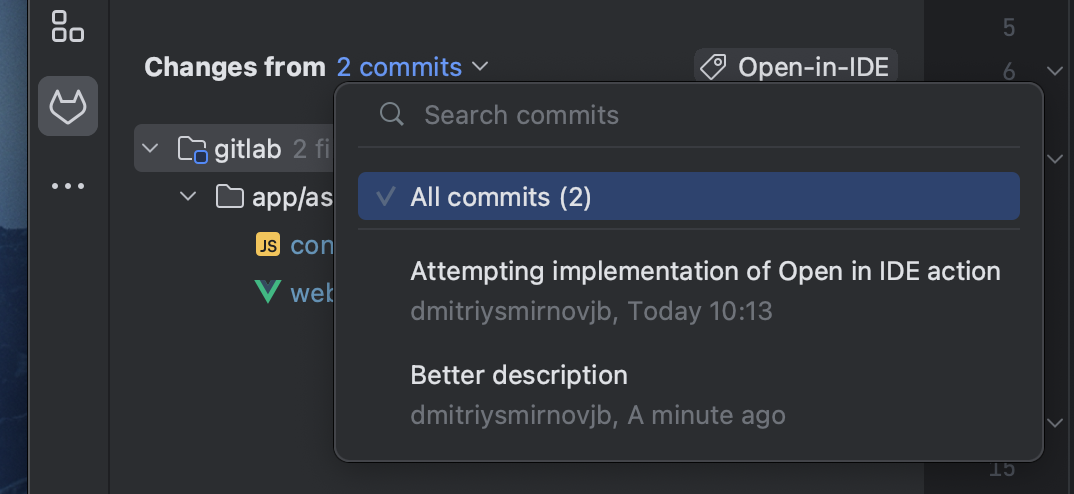Click the checkmark next to All commits
1074x494 pixels.
click(x=385, y=197)
